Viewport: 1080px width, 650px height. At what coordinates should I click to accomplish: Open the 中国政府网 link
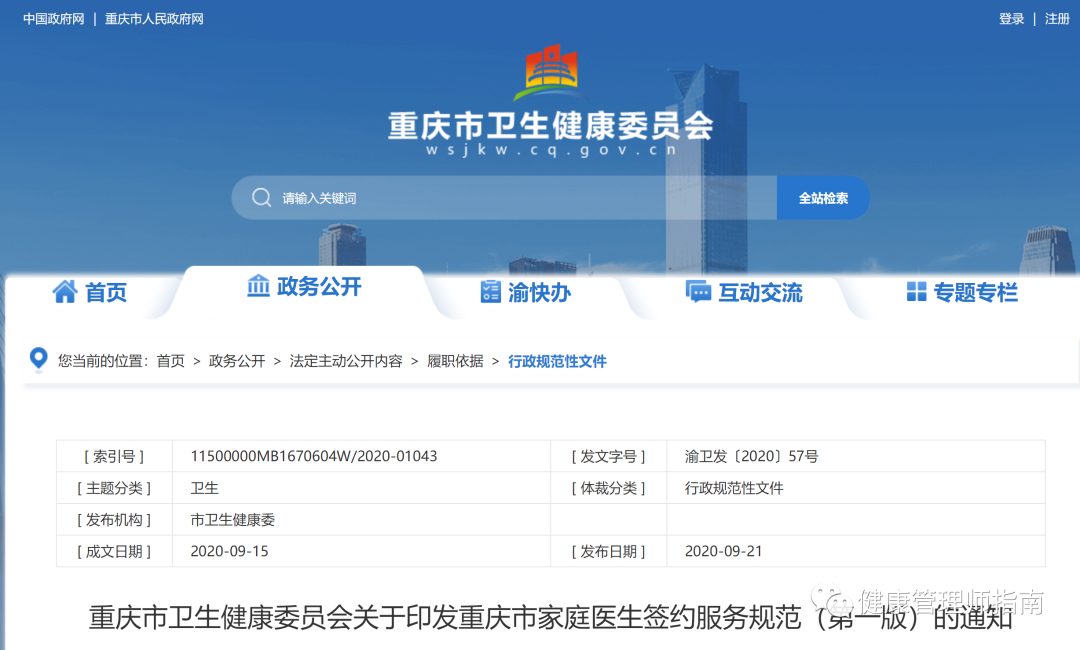[54, 19]
